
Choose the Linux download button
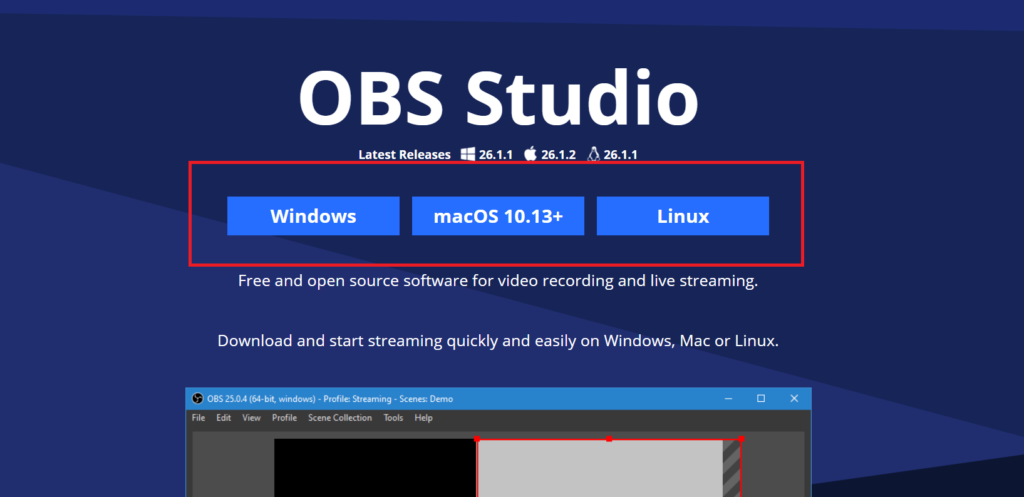coord(682,216)
